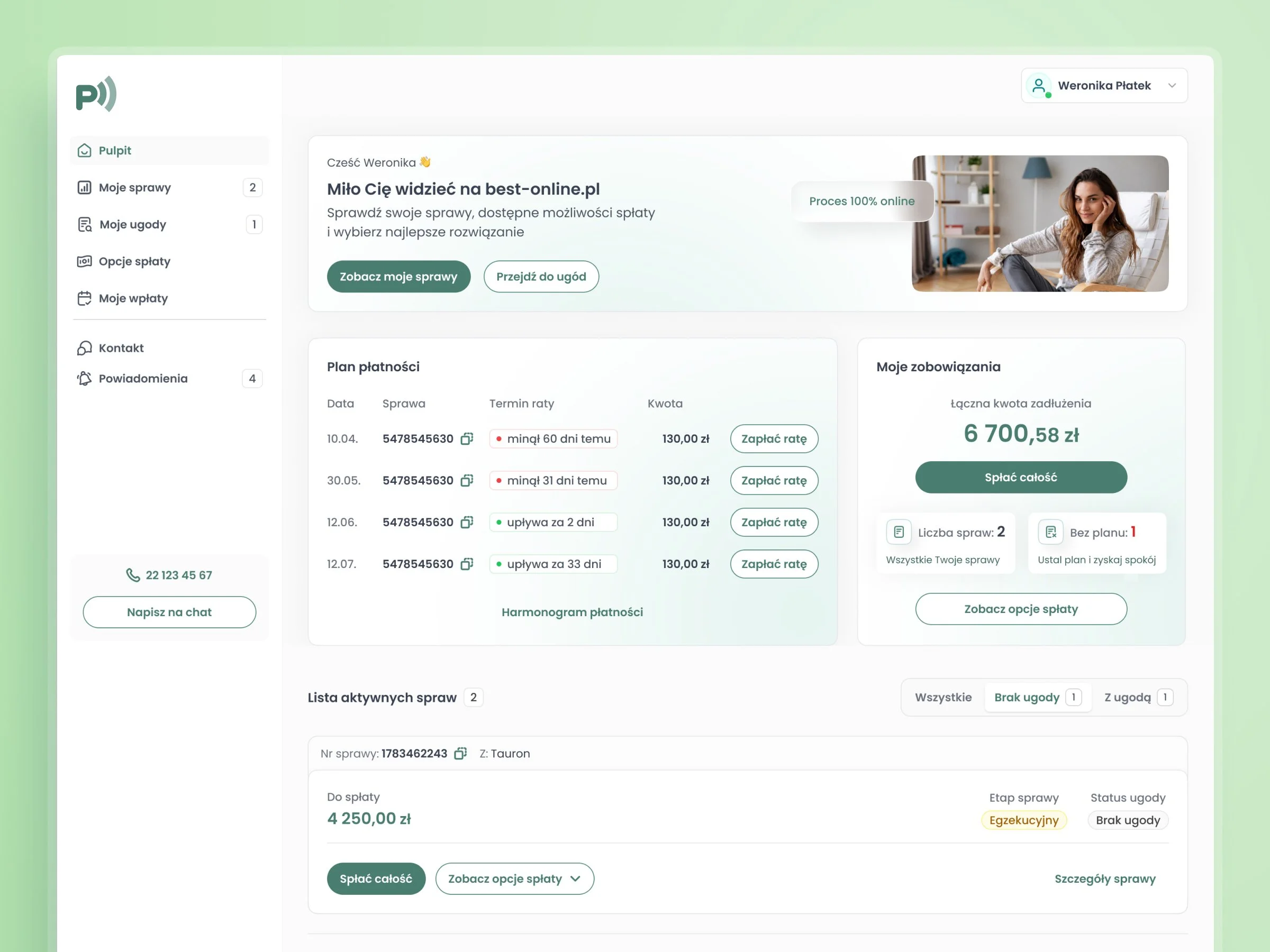The image size is (1270, 952).
Task: Select the Brak ugody tab
Action: click(x=1038, y=697)
